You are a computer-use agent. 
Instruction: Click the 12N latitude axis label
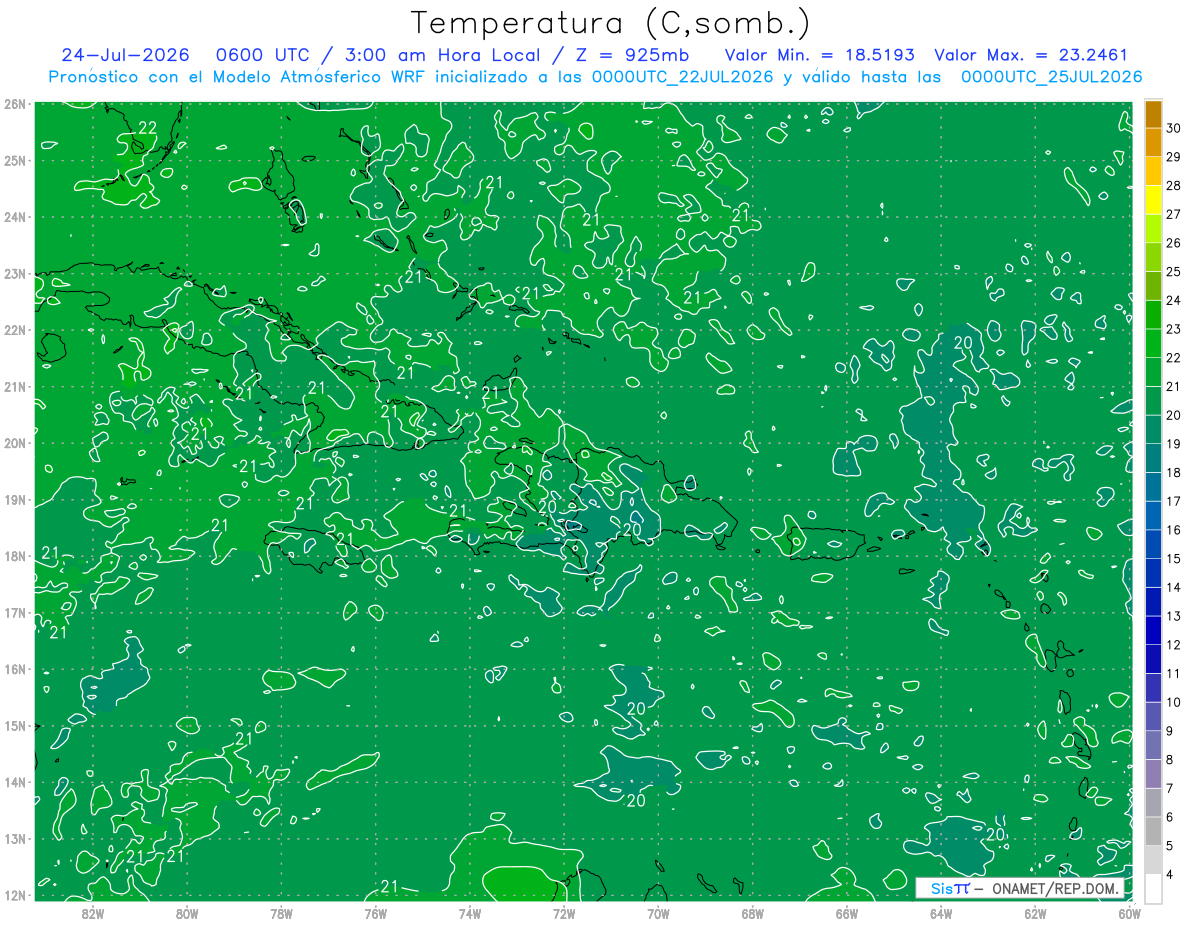14,895
